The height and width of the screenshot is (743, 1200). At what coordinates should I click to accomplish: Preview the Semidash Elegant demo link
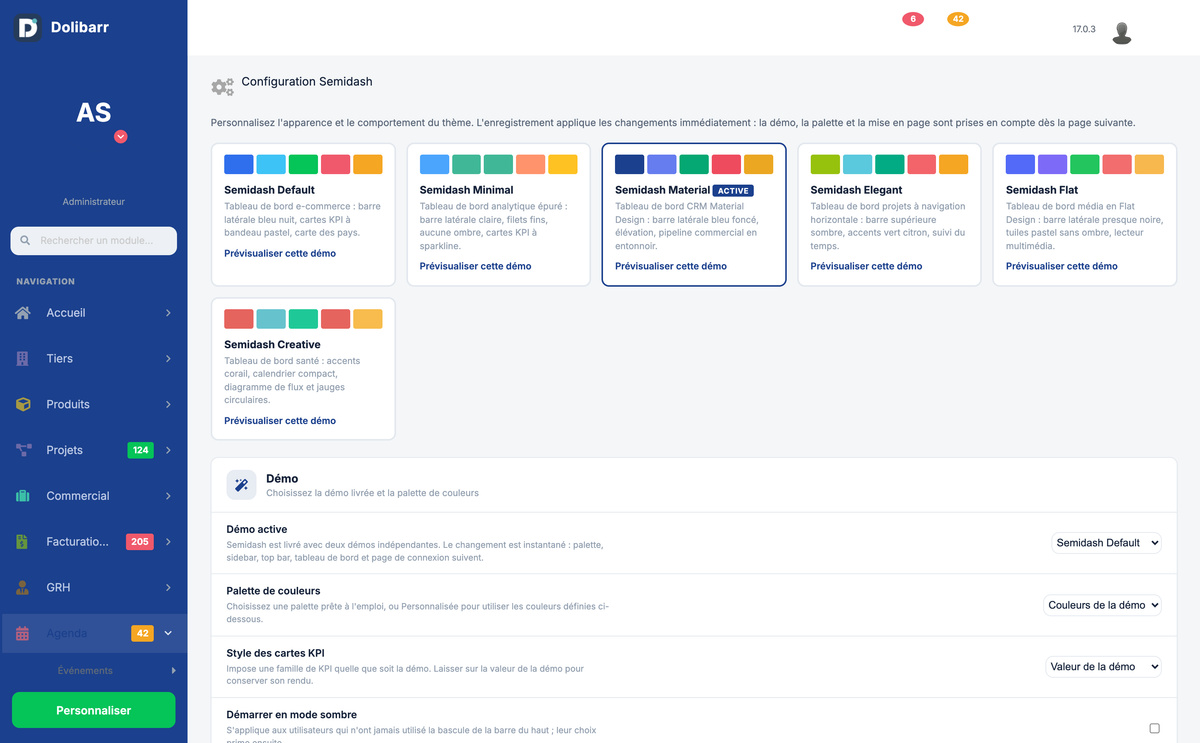866,266
